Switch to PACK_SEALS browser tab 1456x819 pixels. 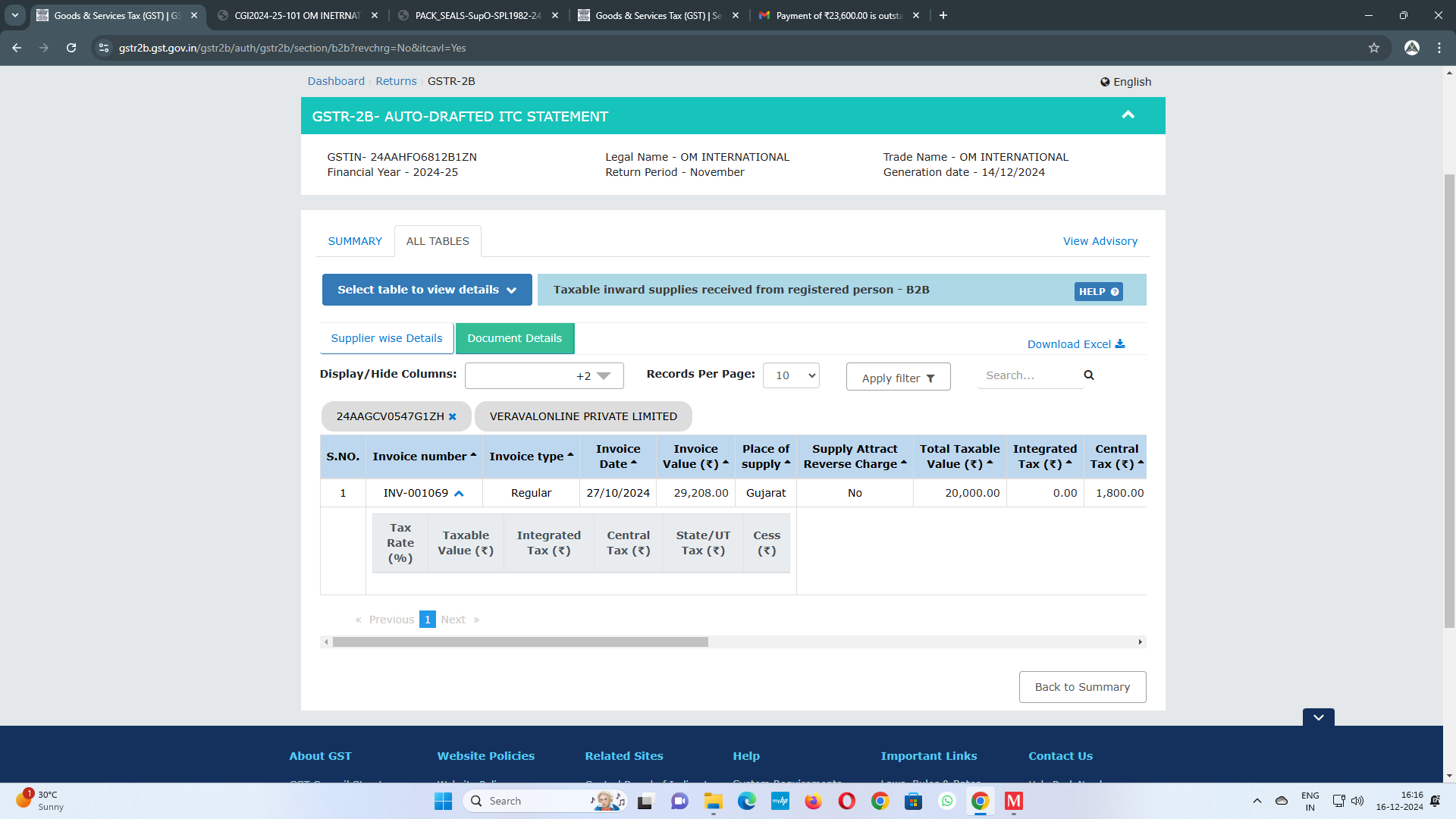coord(478,15)
